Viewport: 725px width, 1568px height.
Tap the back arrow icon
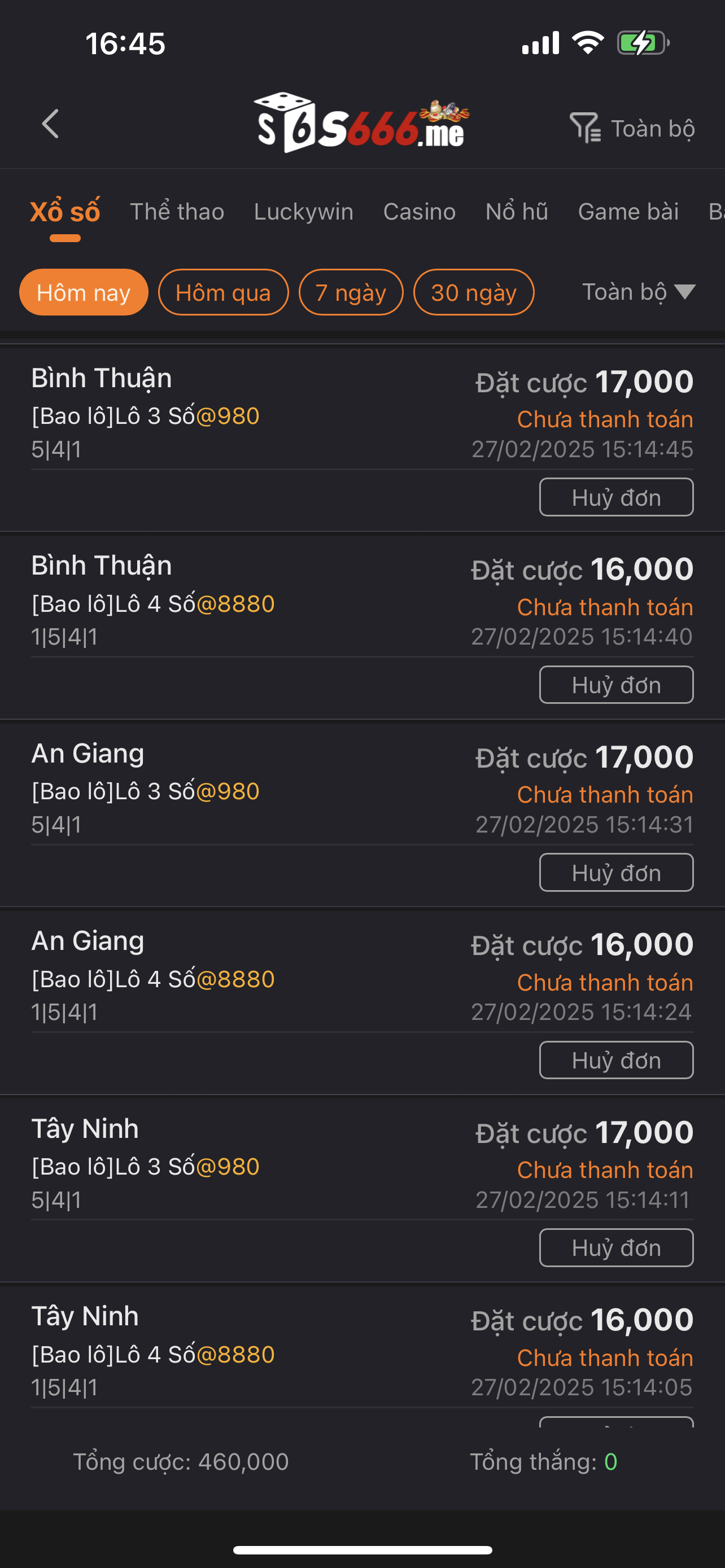[x=50, y=124]
